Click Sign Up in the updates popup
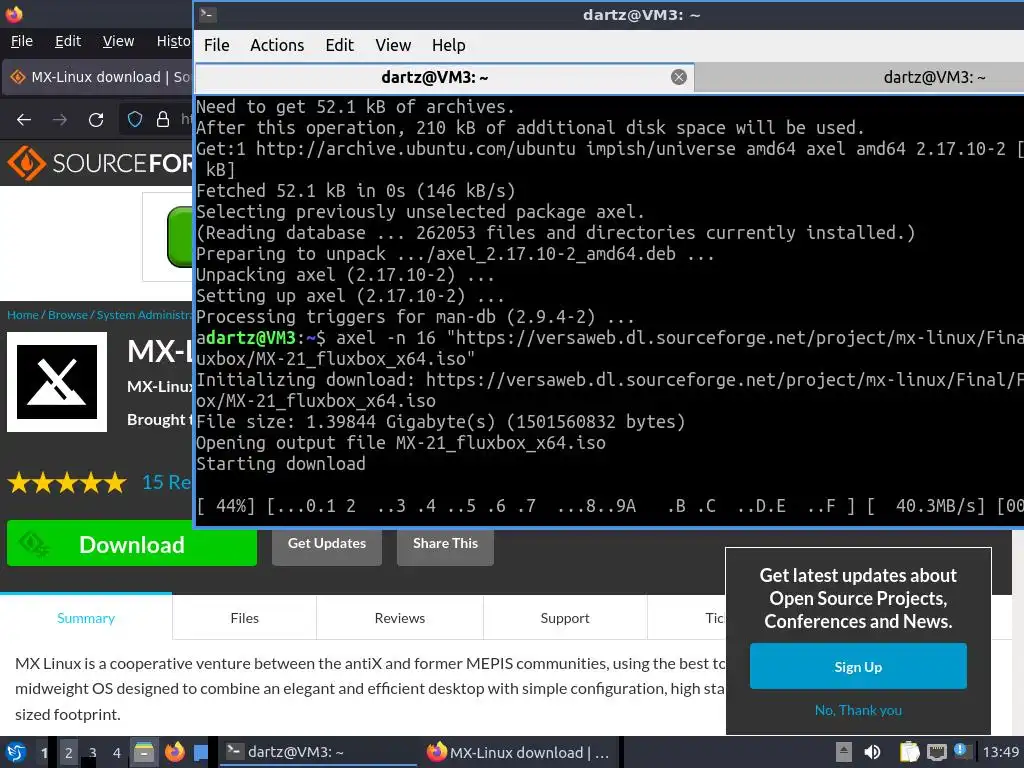Viewport: 1024px width, 768px height. coord(858,666)
